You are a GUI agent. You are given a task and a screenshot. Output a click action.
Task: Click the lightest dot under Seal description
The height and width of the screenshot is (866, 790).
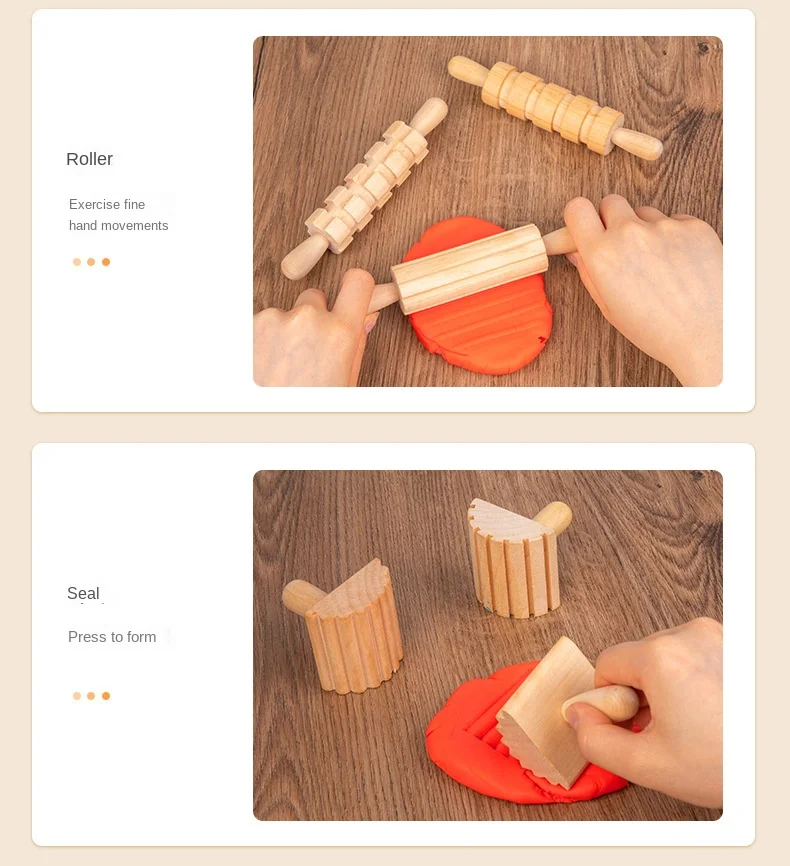tap(77, 696)
